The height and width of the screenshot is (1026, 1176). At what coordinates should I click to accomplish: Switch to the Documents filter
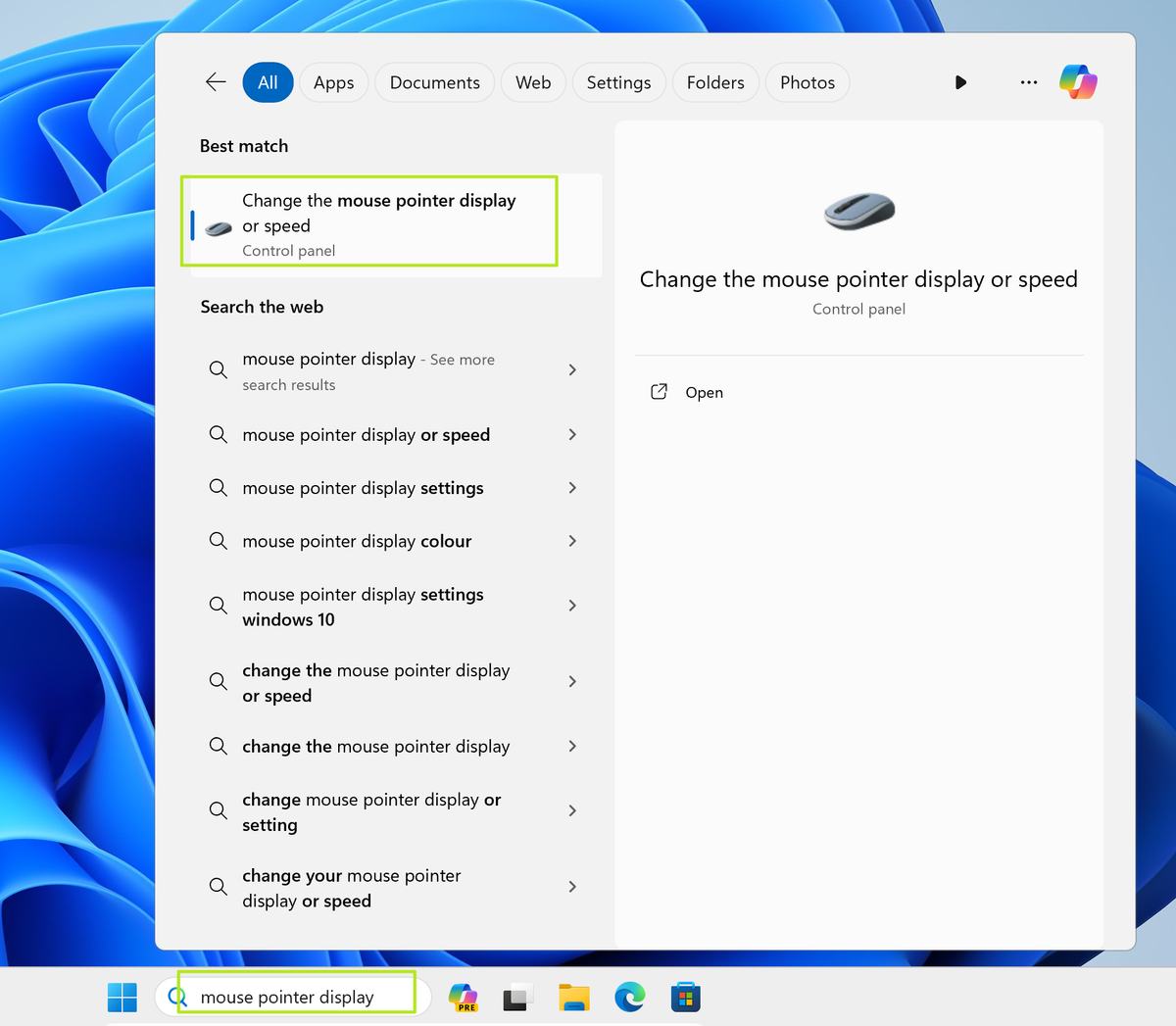click(x=434, y=82)
